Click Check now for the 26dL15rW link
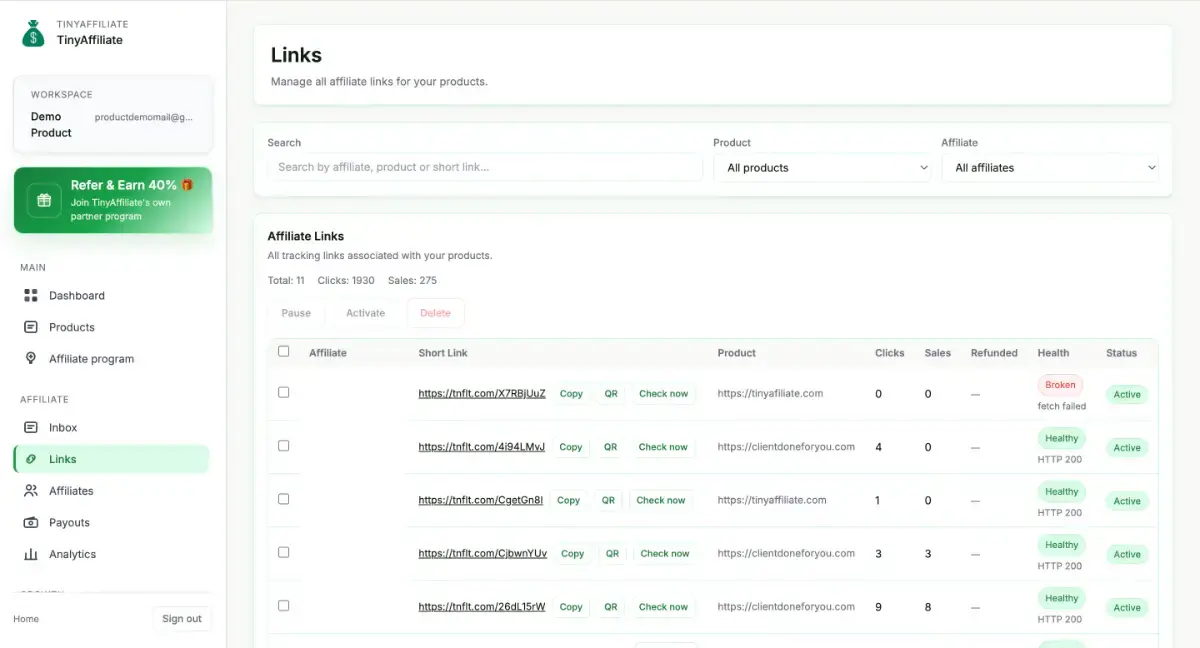The image size is (1200, 648). click(x=663, y=607)
